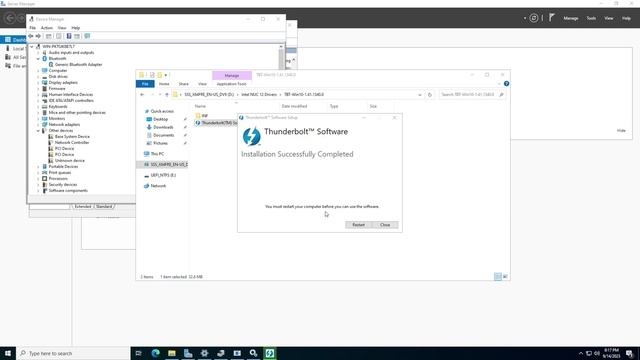Open Downloads in navigation pane

click(163, 127)
